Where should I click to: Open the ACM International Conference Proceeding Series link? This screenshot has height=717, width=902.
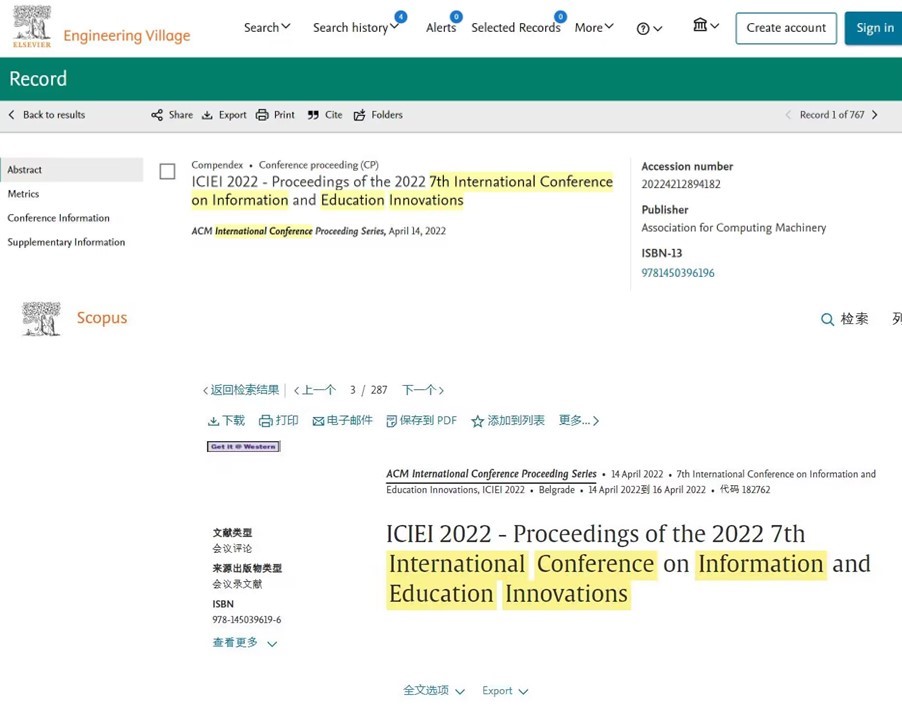coord(491,474)
